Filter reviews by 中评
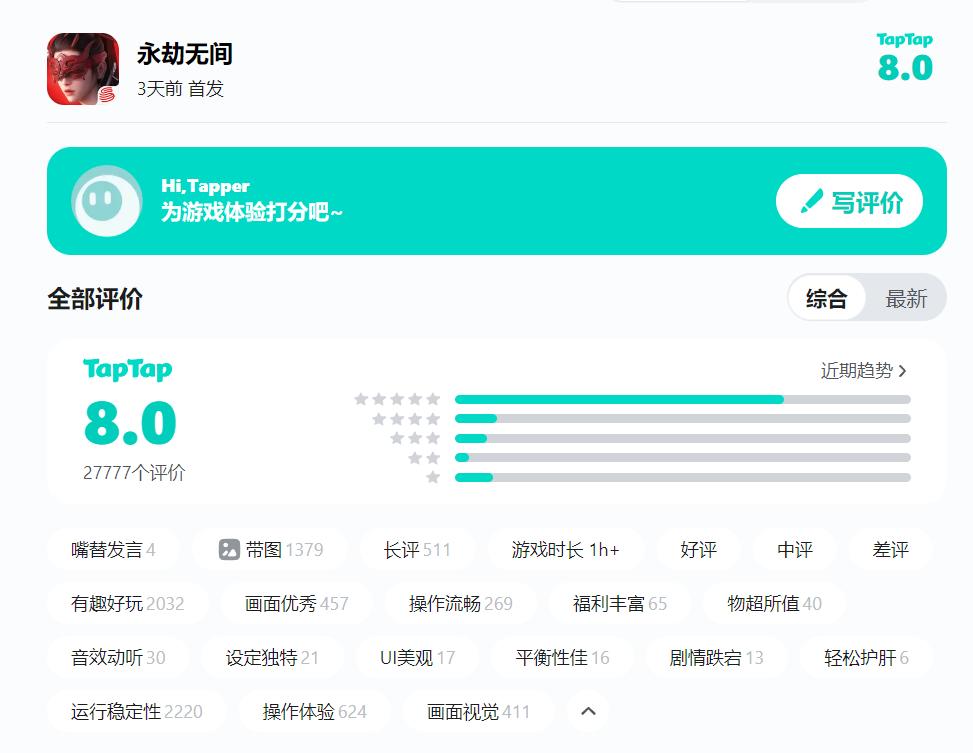 coord(795,549)
